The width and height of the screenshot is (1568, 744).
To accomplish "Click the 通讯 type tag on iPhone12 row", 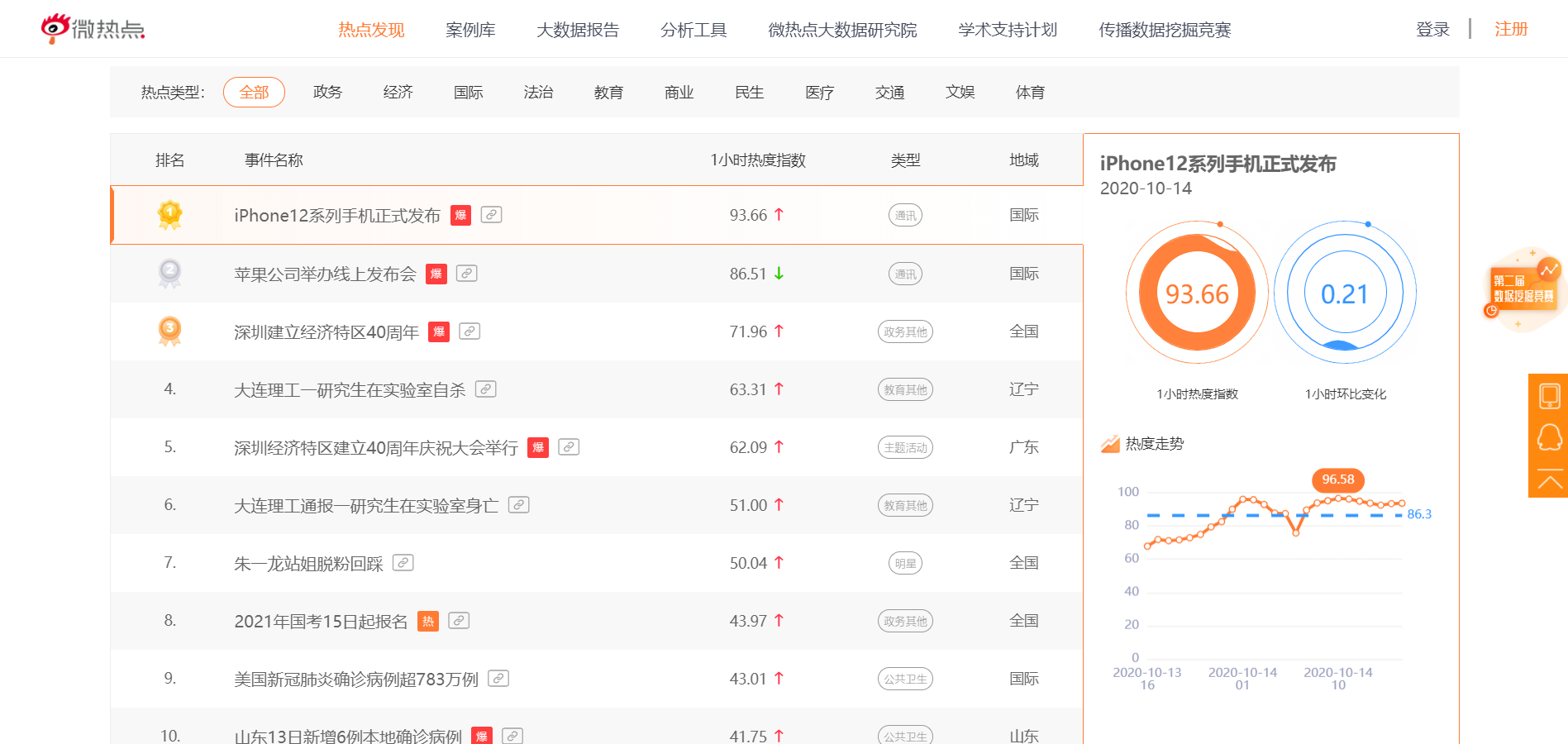I will pos(905,215).
